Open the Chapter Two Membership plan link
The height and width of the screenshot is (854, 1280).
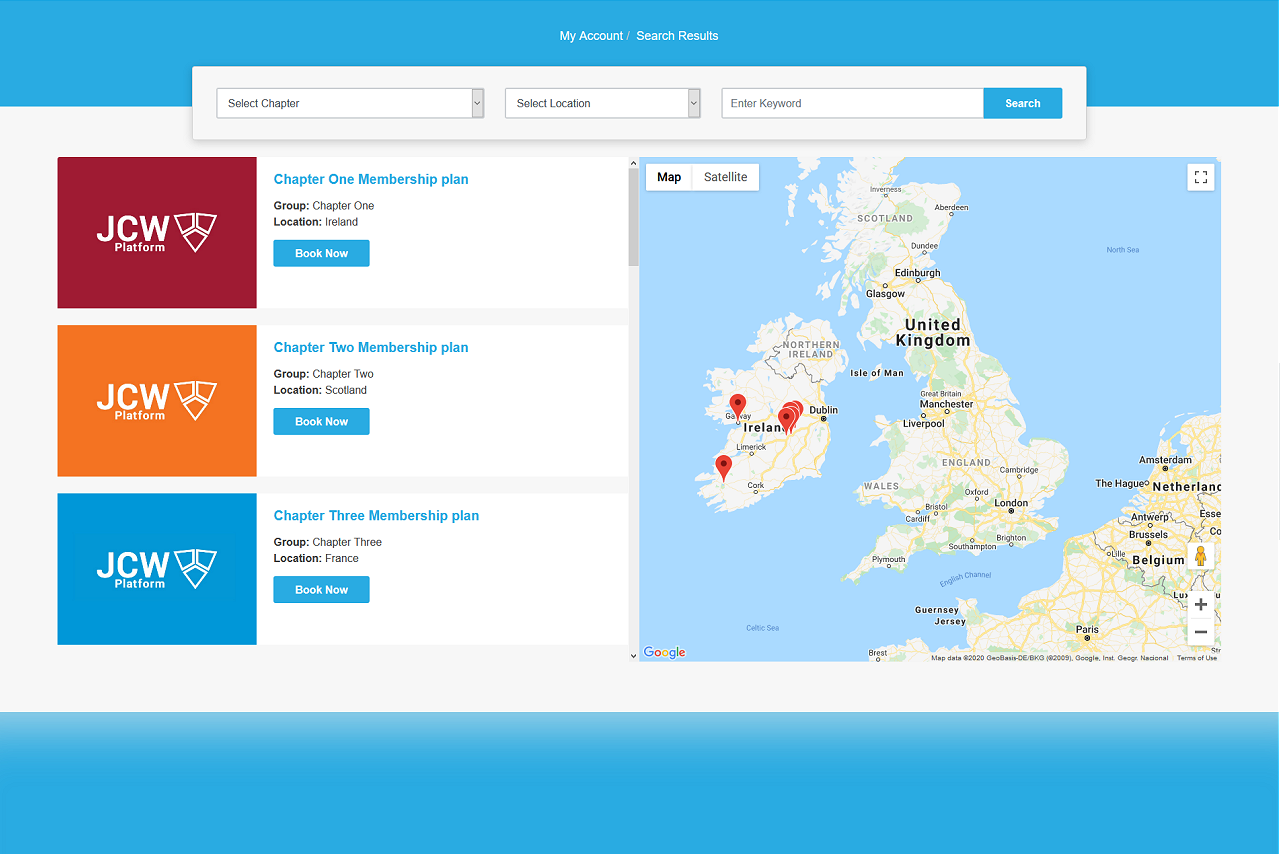[x=370, y=347]
